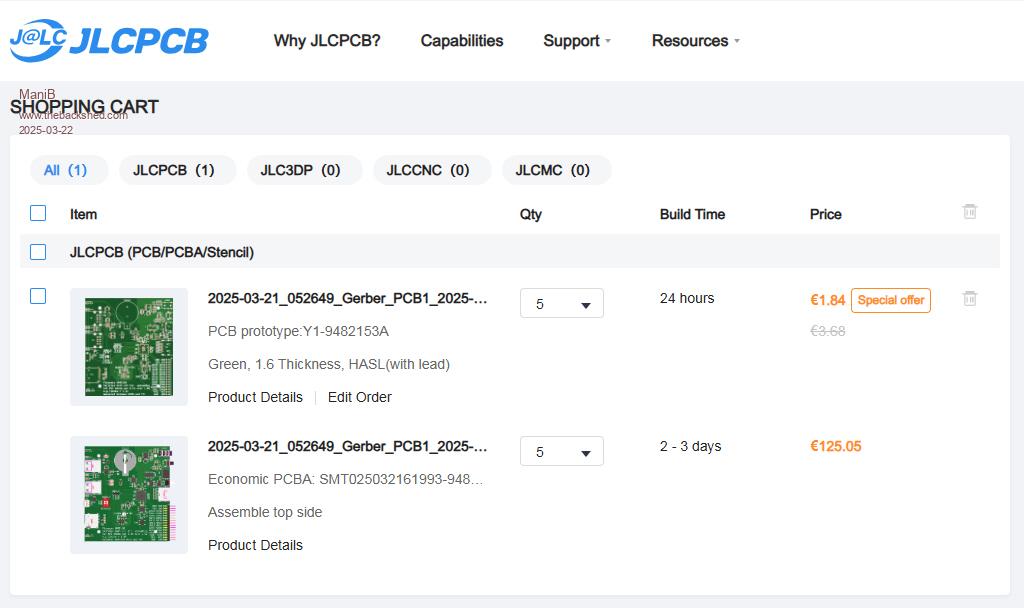This screenshot has width=1024, height=608.
Task: Open the Why JLCPCB? page
Action: [x=327, y=41]
